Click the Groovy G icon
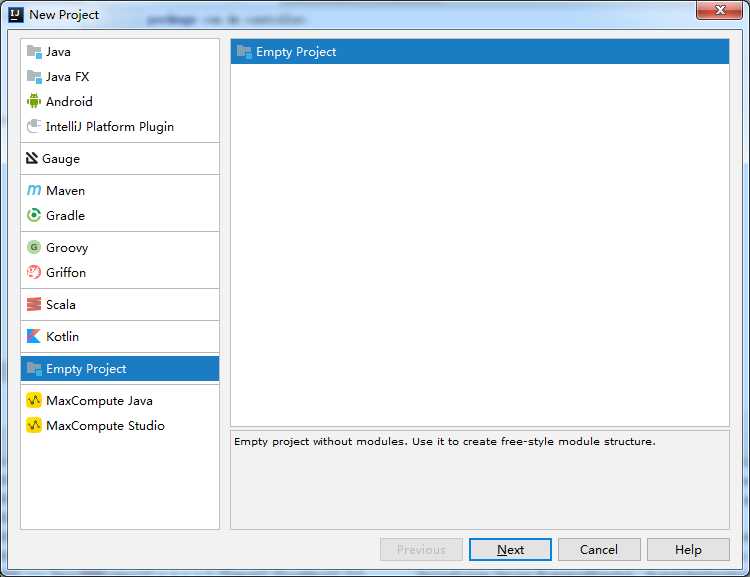 tap(34, 247)
